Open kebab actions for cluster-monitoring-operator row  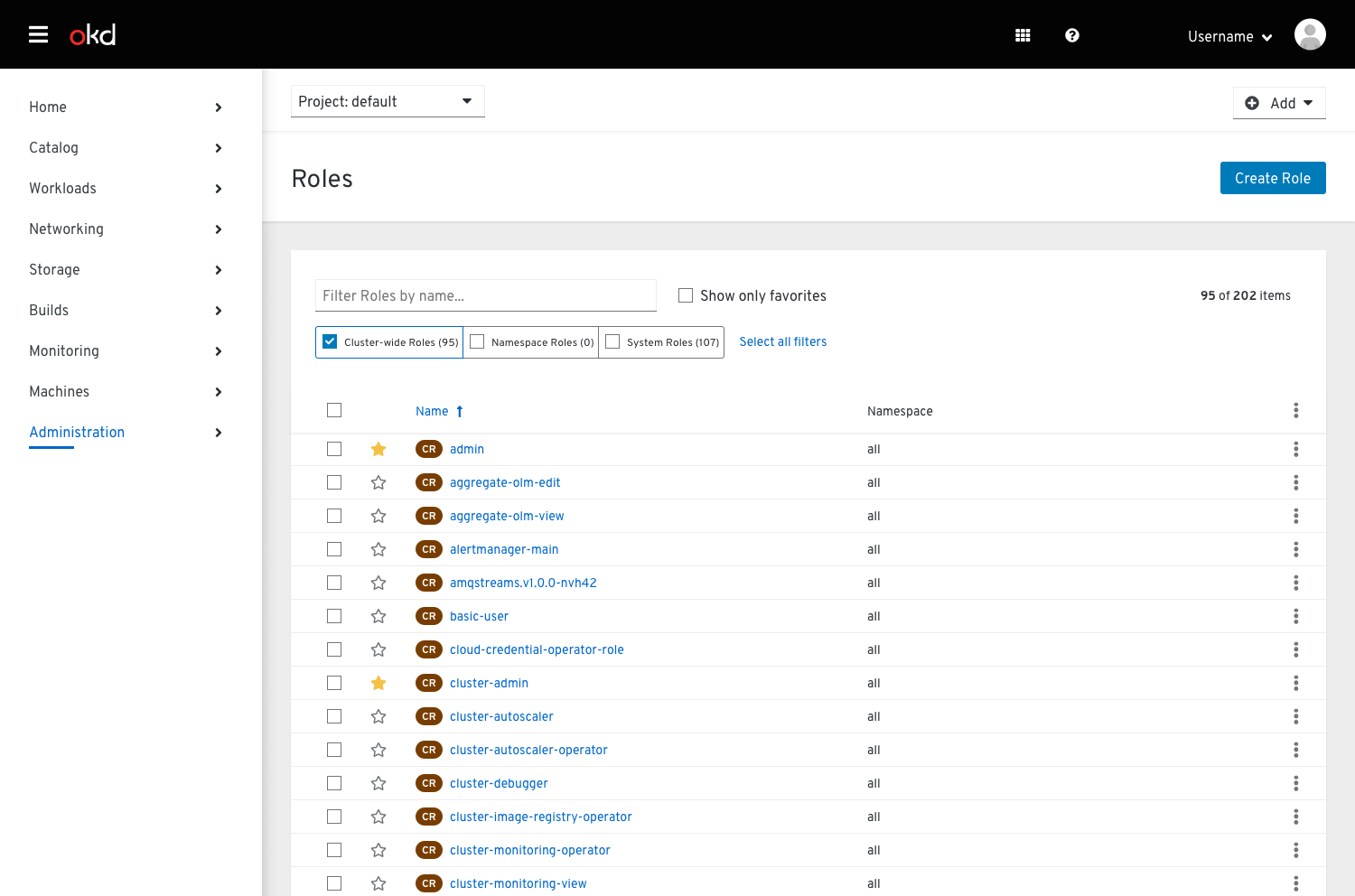(1295, 850)
